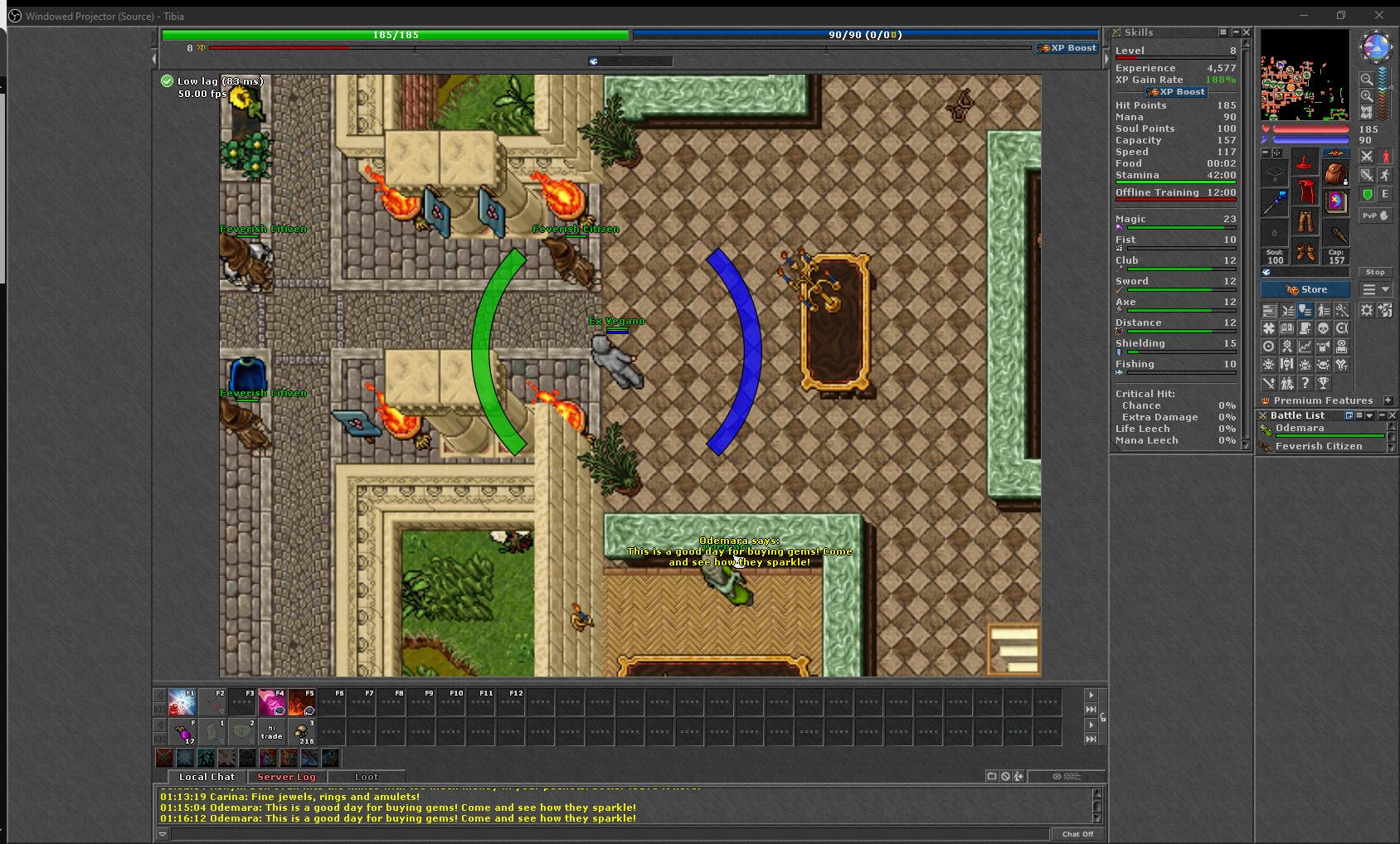The image size is (1400, 844).
Task: Cast the F1 action bar spell
Action: point(182,702)
